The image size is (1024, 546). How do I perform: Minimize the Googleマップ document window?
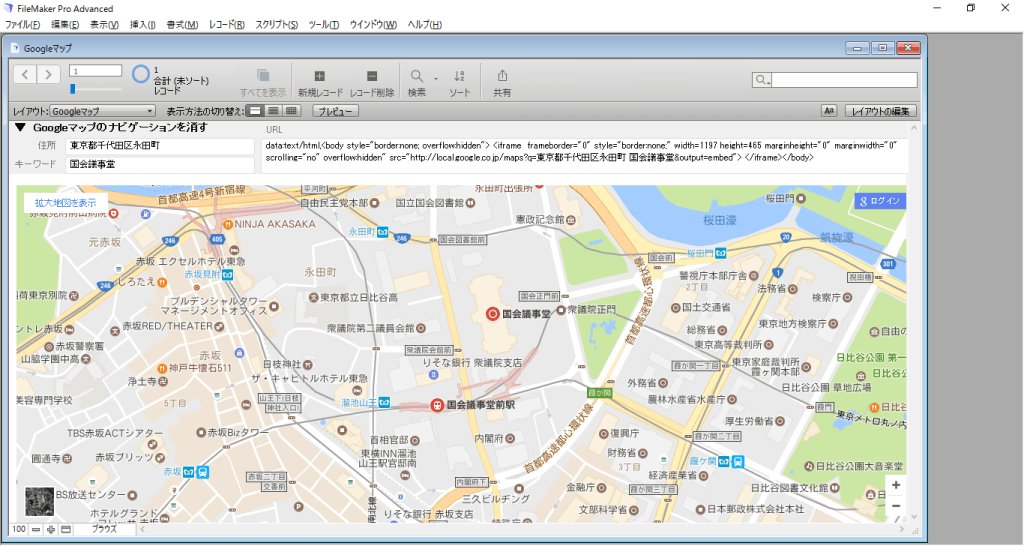[x=857, y=48]
